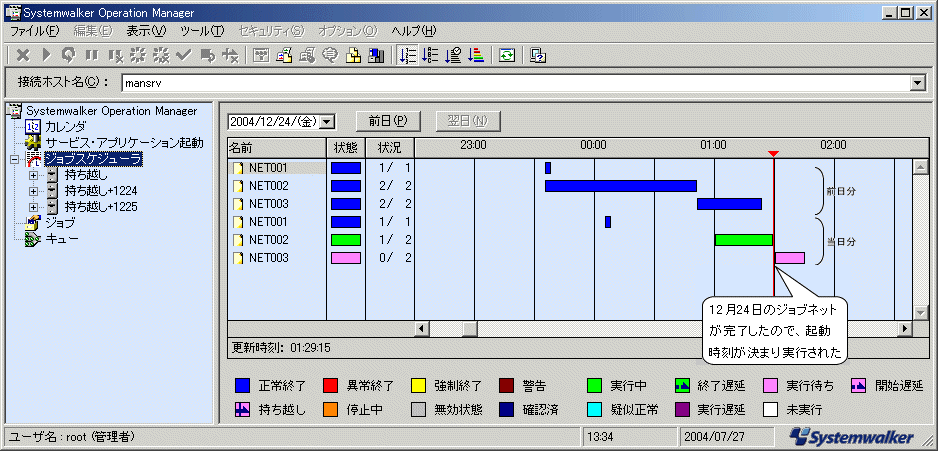Open the ヘルプ(H) menu
This screenshot has width=938, height=451.
414,31
